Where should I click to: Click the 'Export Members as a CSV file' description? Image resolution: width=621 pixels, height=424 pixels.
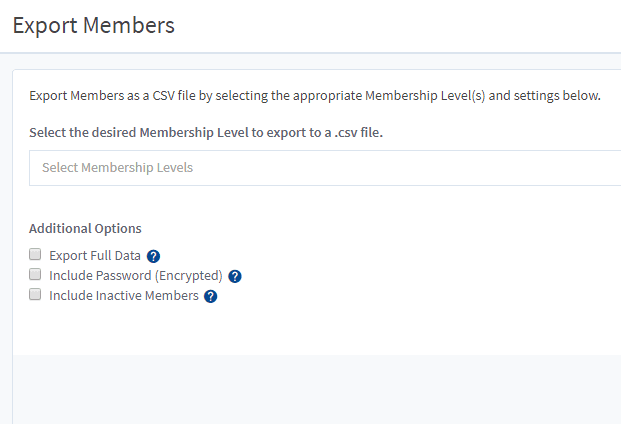tap(315, 96)
